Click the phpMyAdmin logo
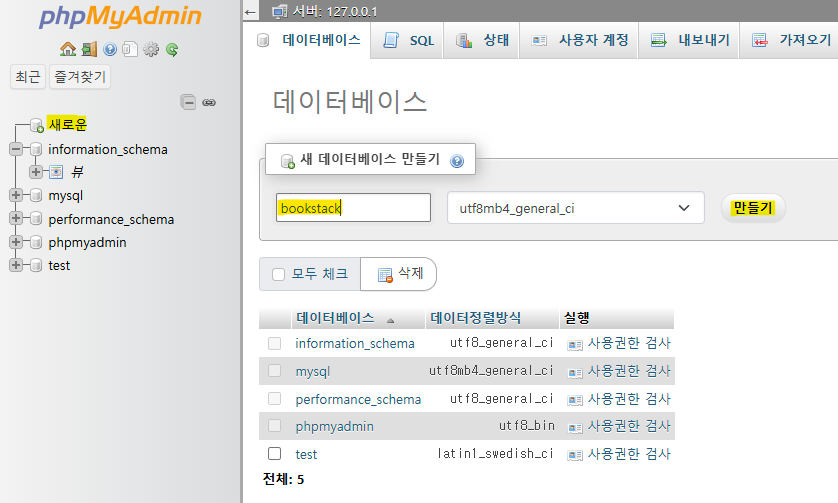Screen dimensions: 838x503 pos(120,17)
